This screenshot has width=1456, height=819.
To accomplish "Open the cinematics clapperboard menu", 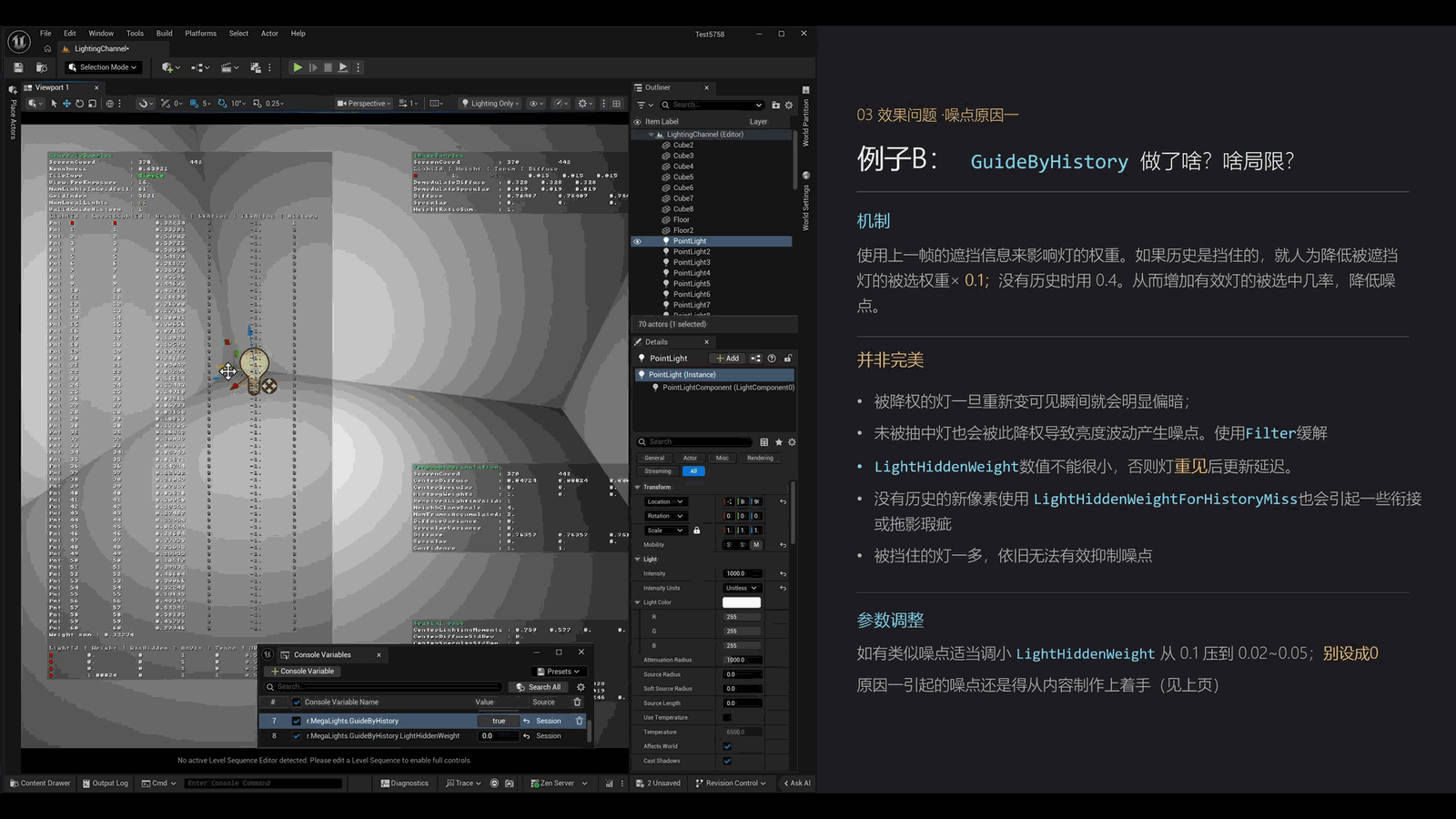I will (230, 67).
